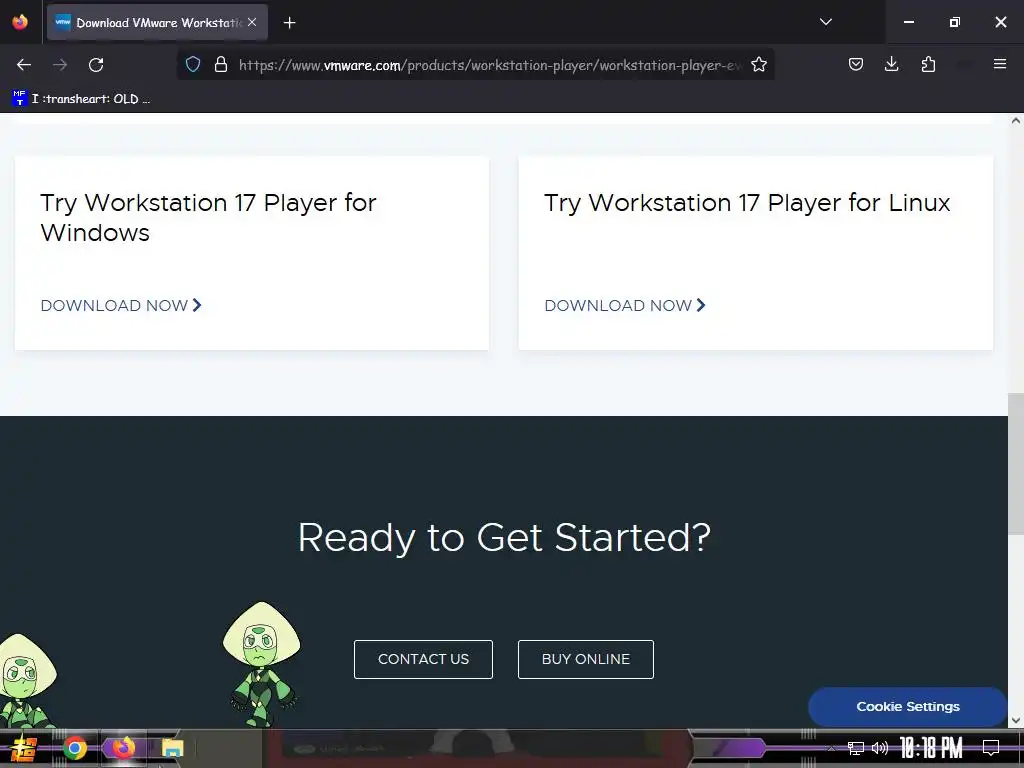Select the Download VMware Workstation tab
Viewport: 1024px width, 768px height.
pyautogui.click(x=157, y=23)
